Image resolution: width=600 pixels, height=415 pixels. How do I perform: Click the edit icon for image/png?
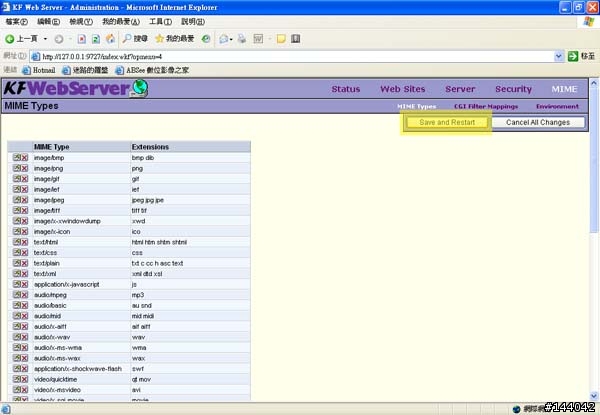(16, 168)
